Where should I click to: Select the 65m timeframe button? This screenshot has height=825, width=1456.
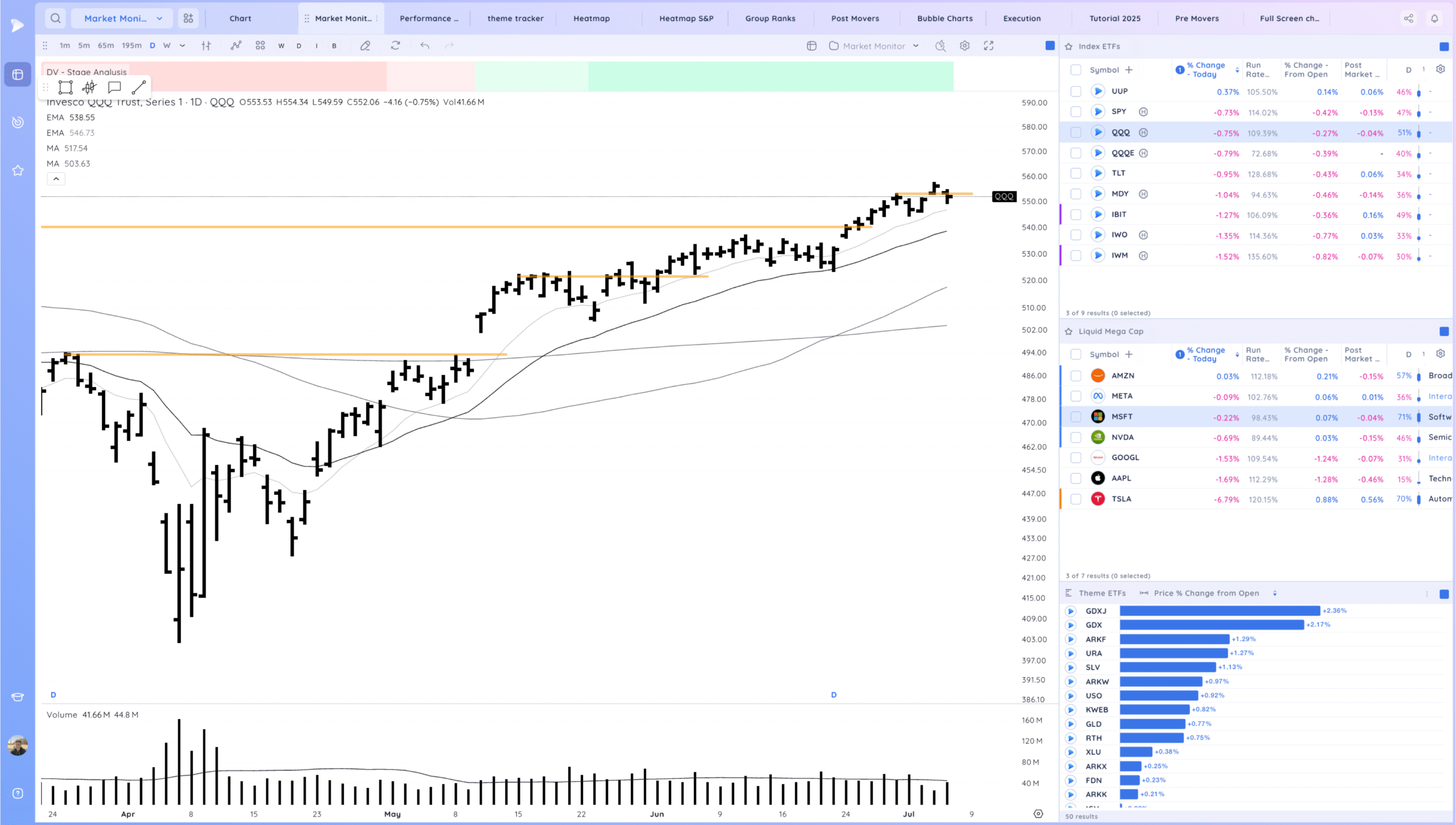[x=106, y=46]
